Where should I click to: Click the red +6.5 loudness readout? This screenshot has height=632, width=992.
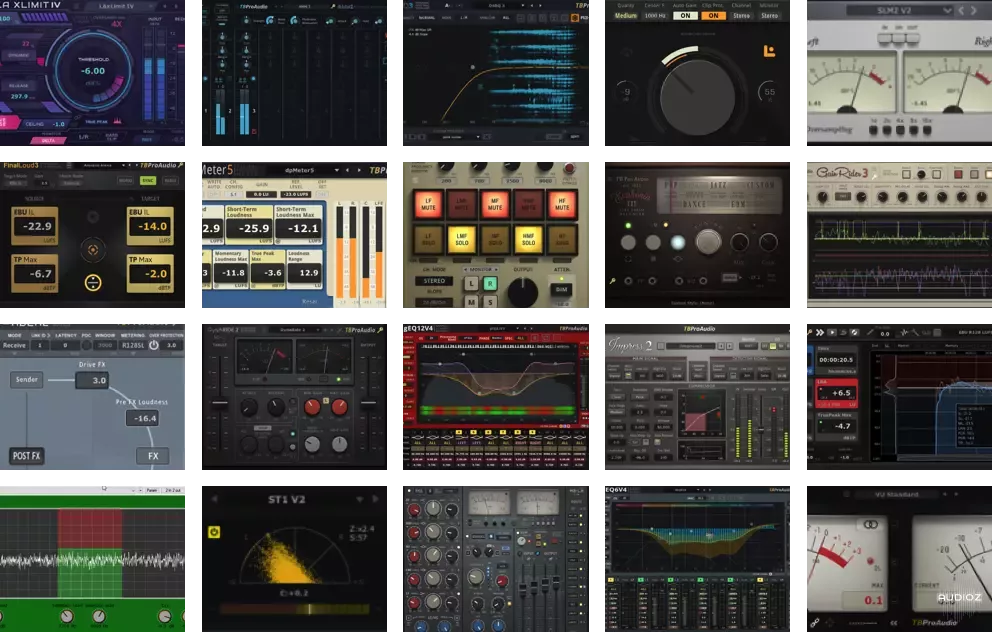click(x=837, y=393)
